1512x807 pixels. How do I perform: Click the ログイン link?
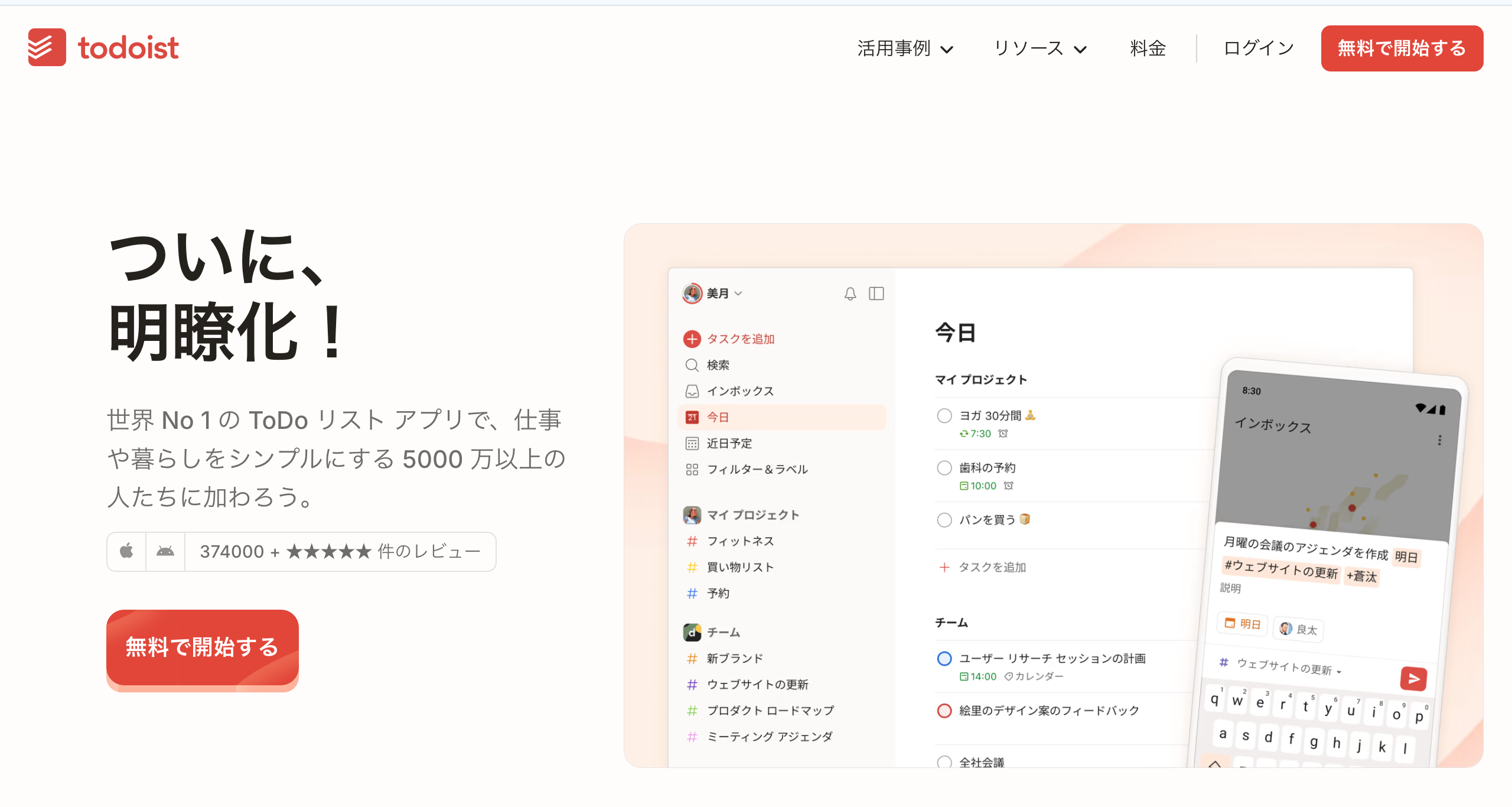(x=1259, y=48)
